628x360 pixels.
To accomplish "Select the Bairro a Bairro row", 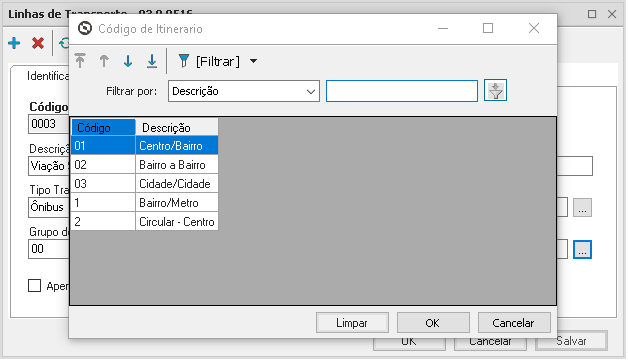I will (x=177, y=165).
